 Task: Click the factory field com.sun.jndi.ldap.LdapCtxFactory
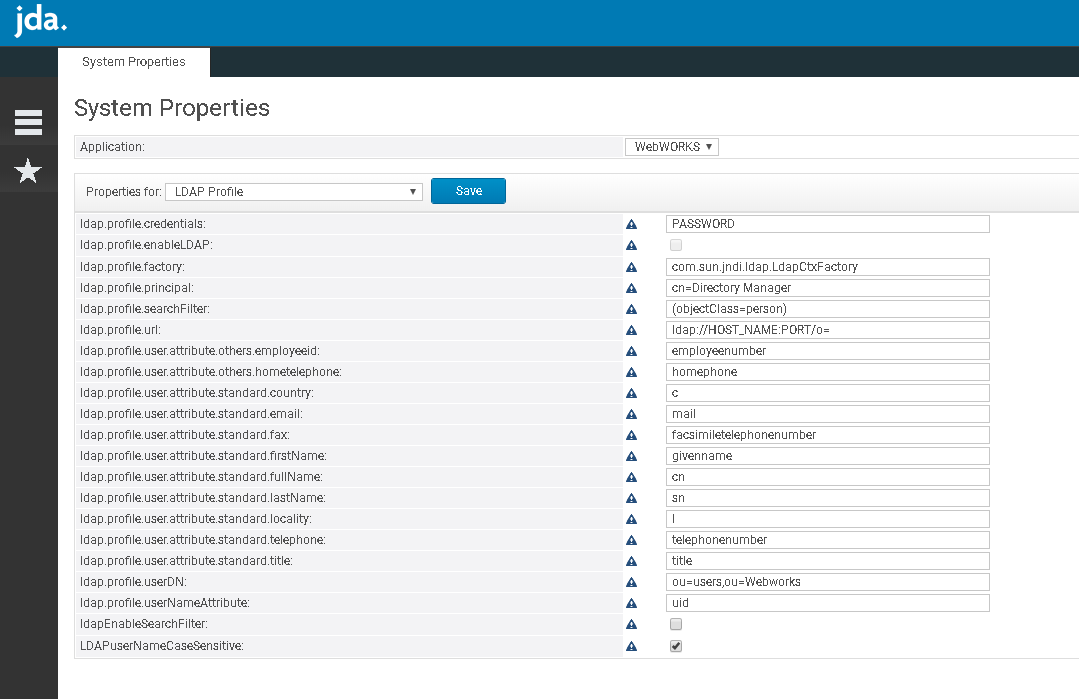tap(828, 267)
